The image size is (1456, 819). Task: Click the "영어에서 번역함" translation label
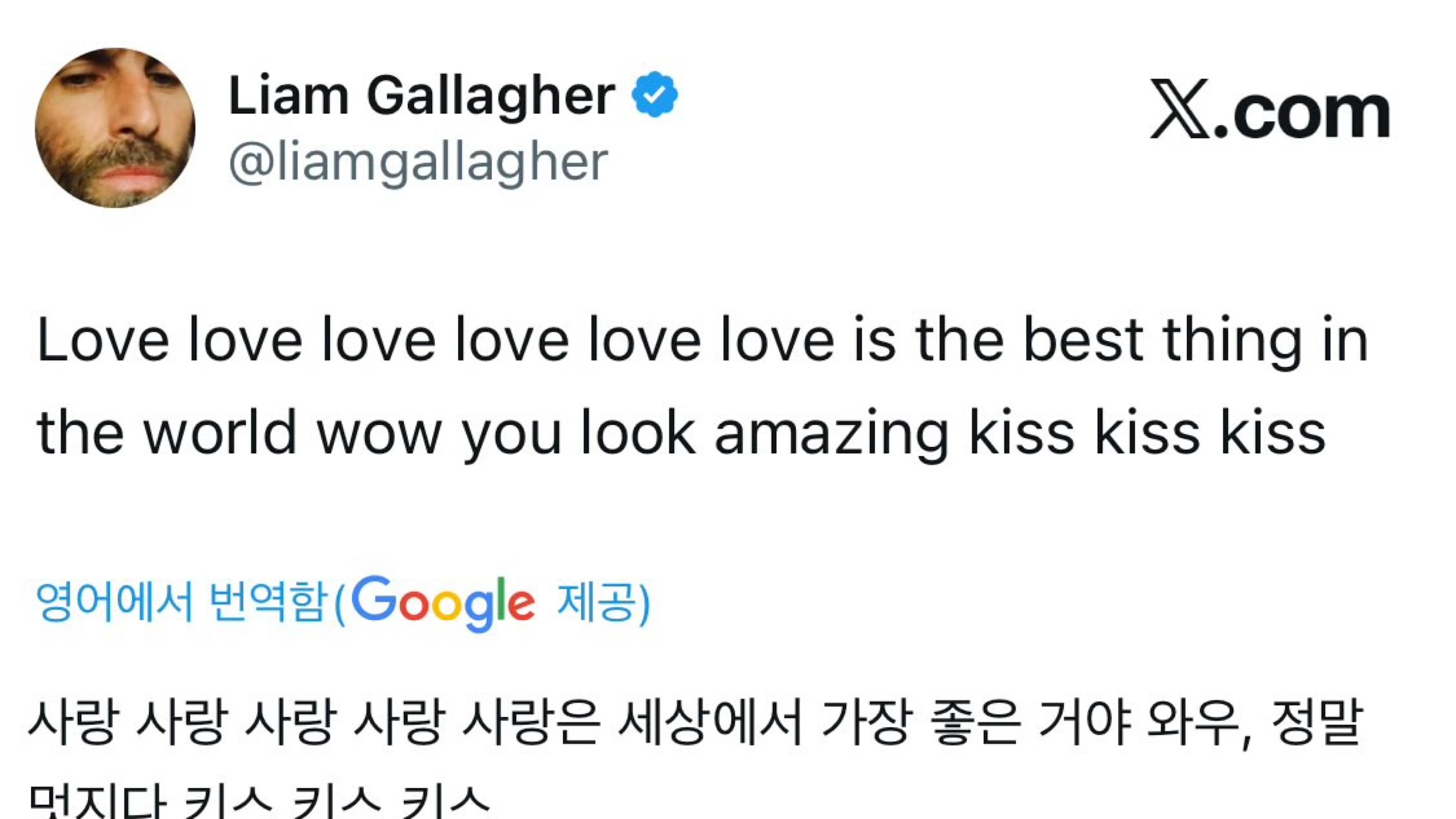click(181, 602)
